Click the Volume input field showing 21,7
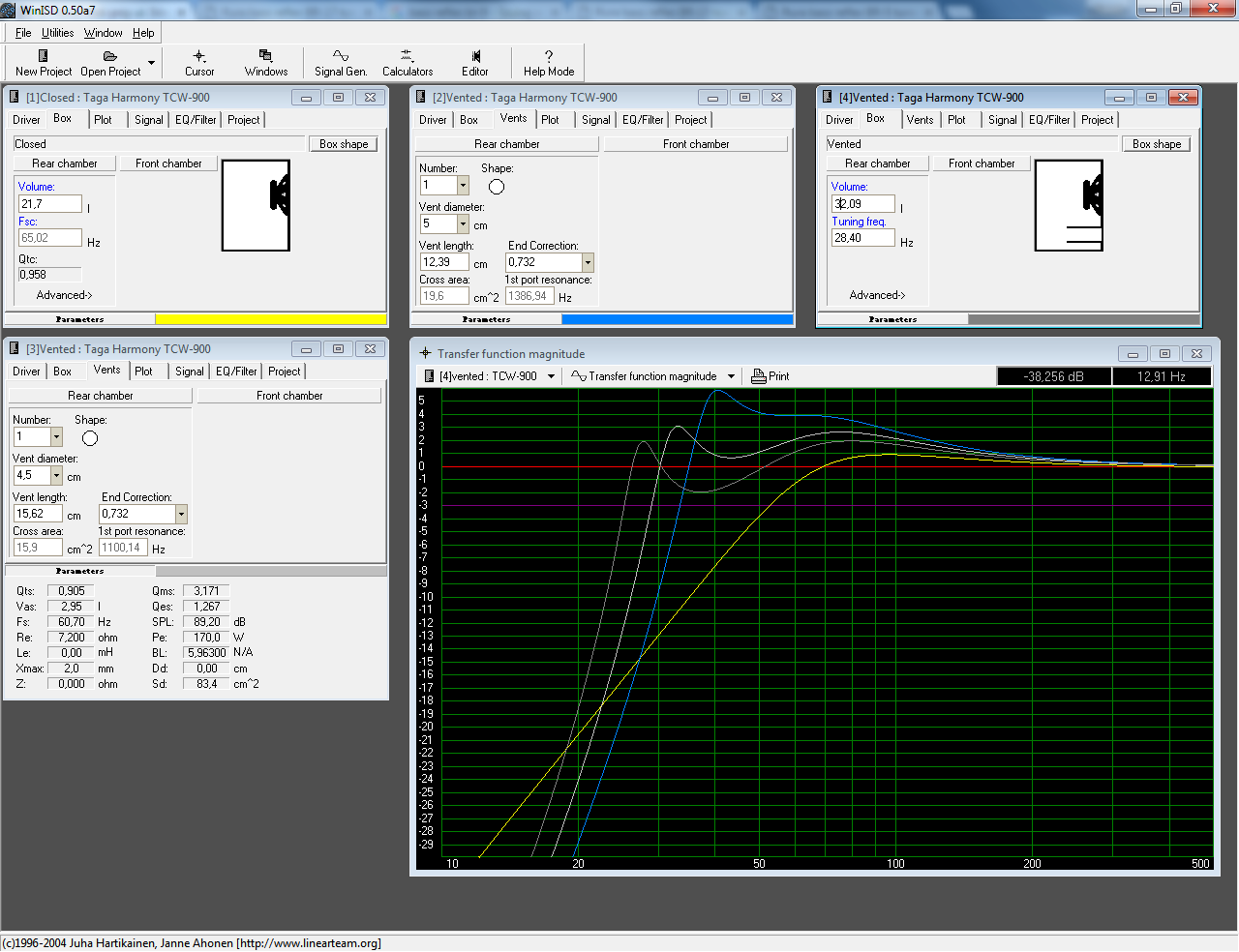1239x952 pixels. click(x=49, y=204)
